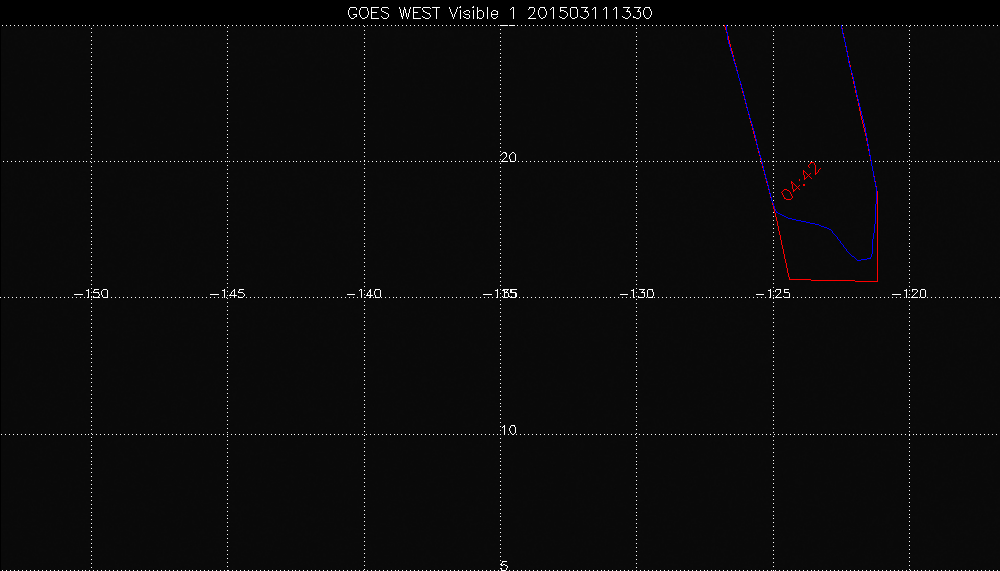Click the -145 longitude axis label
The image size is (1000, 571).
[228, 294]
